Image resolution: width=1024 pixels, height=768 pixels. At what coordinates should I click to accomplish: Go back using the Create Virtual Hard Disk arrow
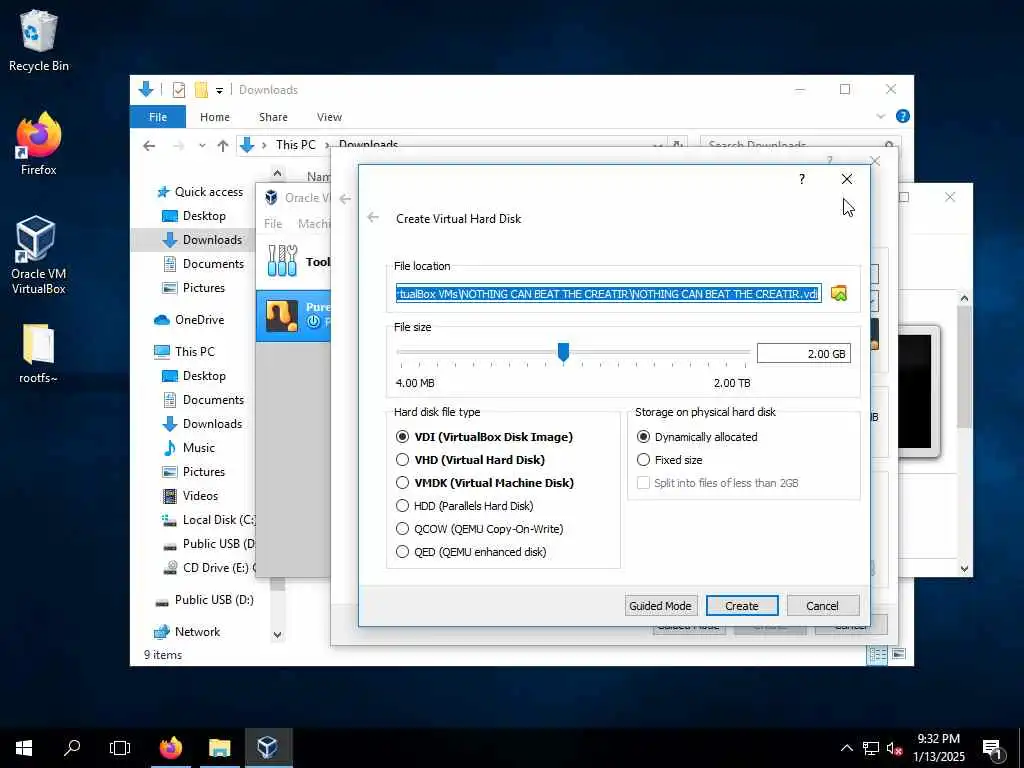(373, 218)
